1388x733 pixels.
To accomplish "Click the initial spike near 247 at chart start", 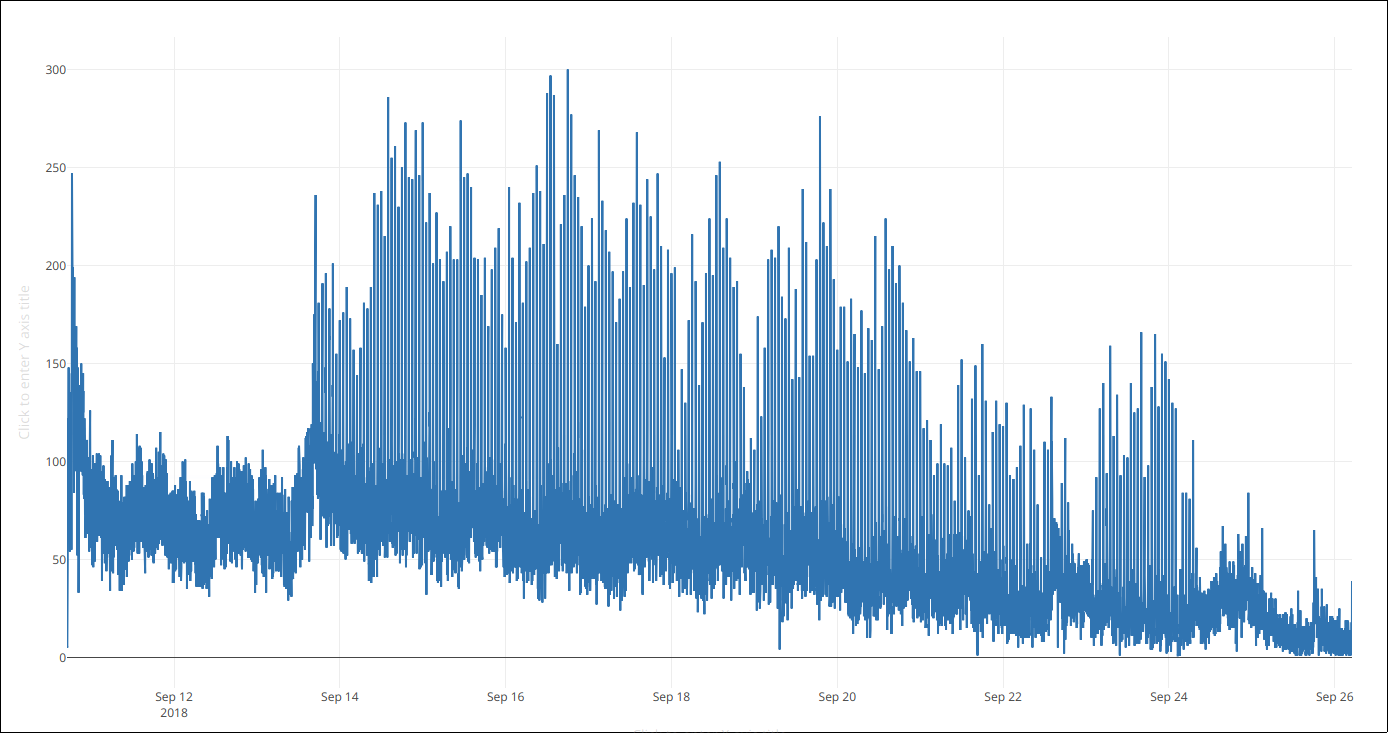I will [72, 176].
